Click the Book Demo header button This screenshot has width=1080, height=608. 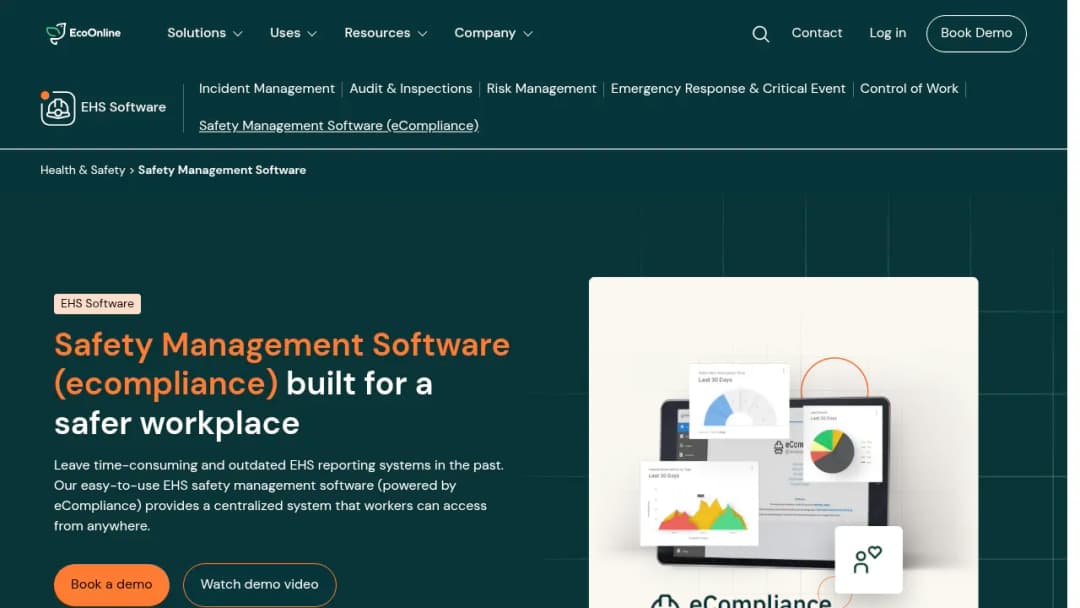975,33
